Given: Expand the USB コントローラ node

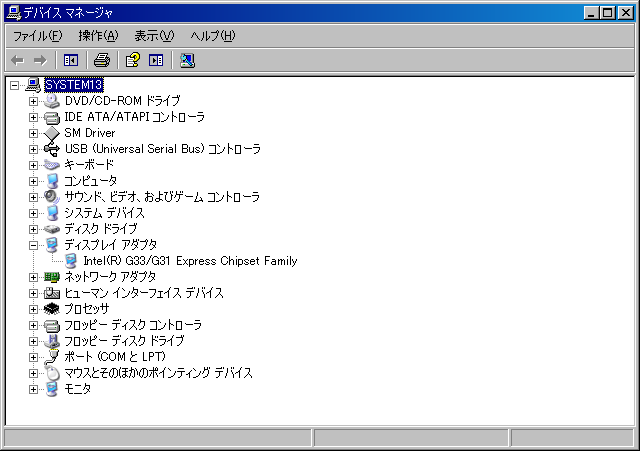Looking at the screenshot, I should coord(33,149).
